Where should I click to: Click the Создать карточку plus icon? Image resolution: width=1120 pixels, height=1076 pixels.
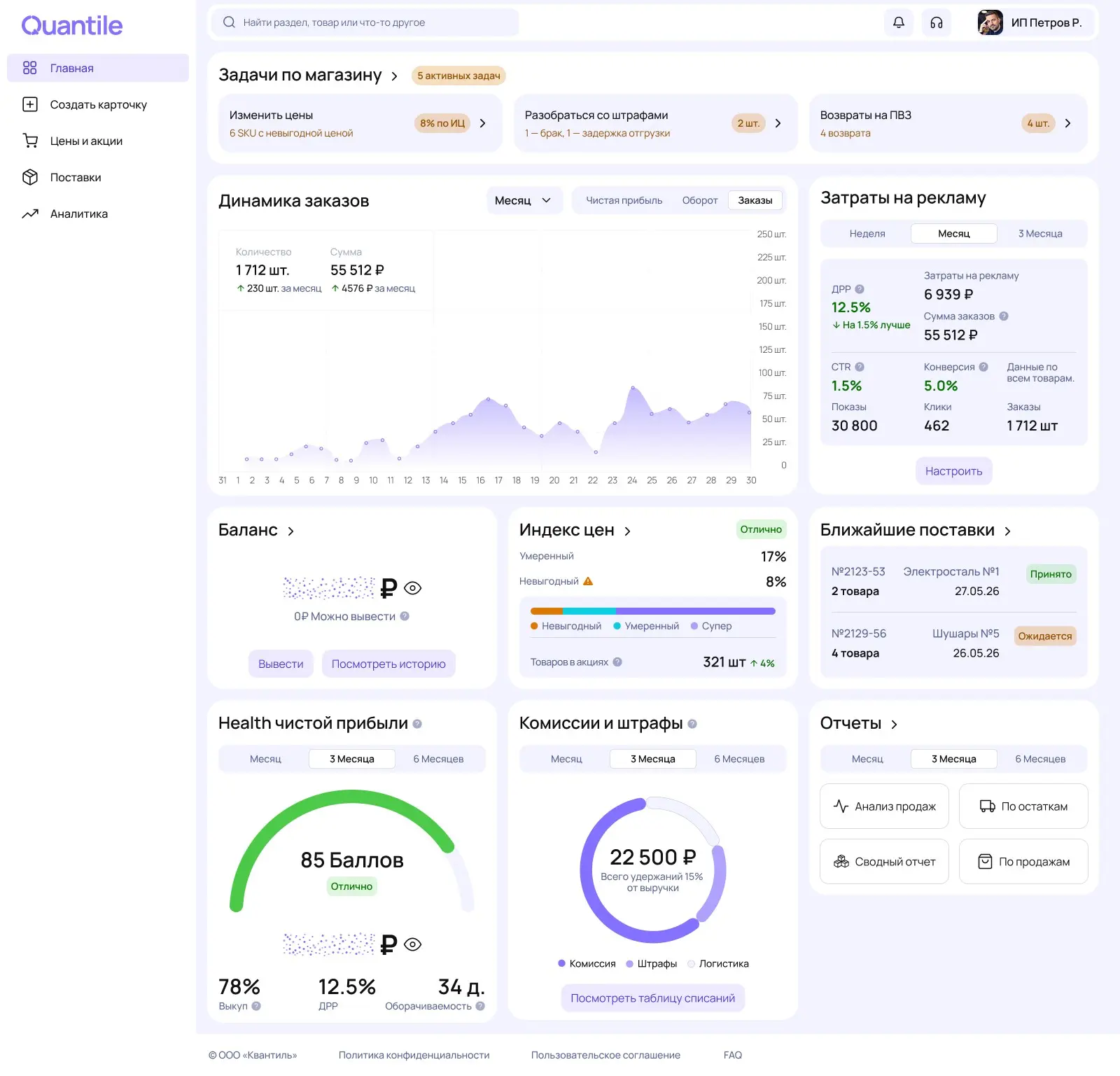click(30, 104)
